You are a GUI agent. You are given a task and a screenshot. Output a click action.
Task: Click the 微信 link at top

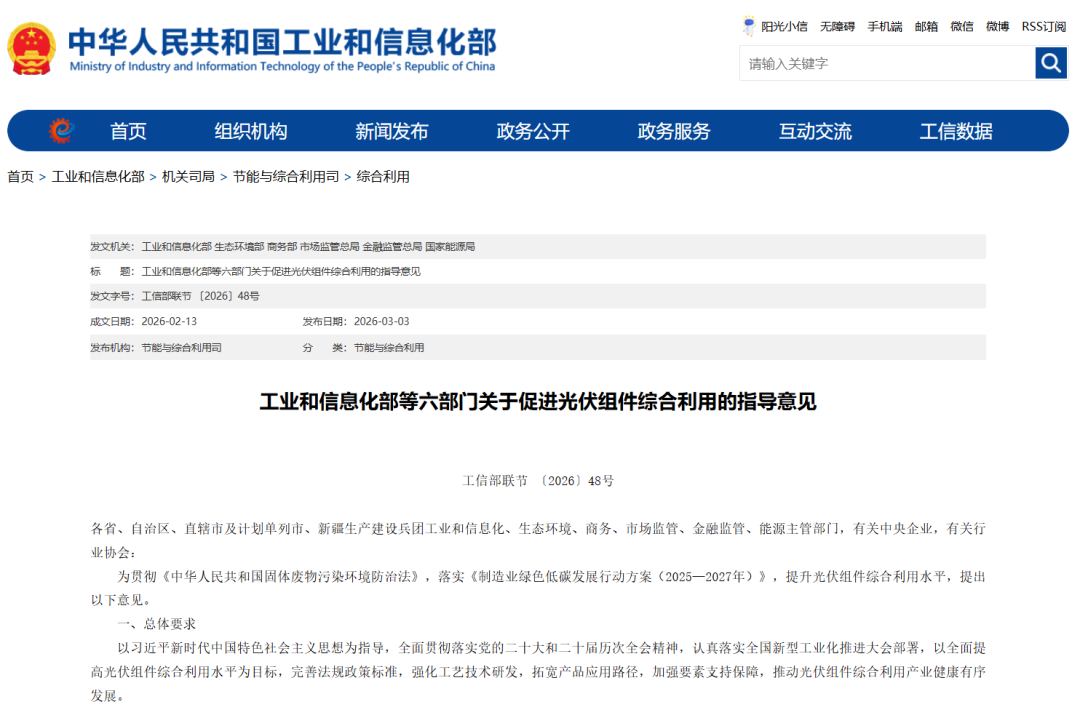coord(961,27)
